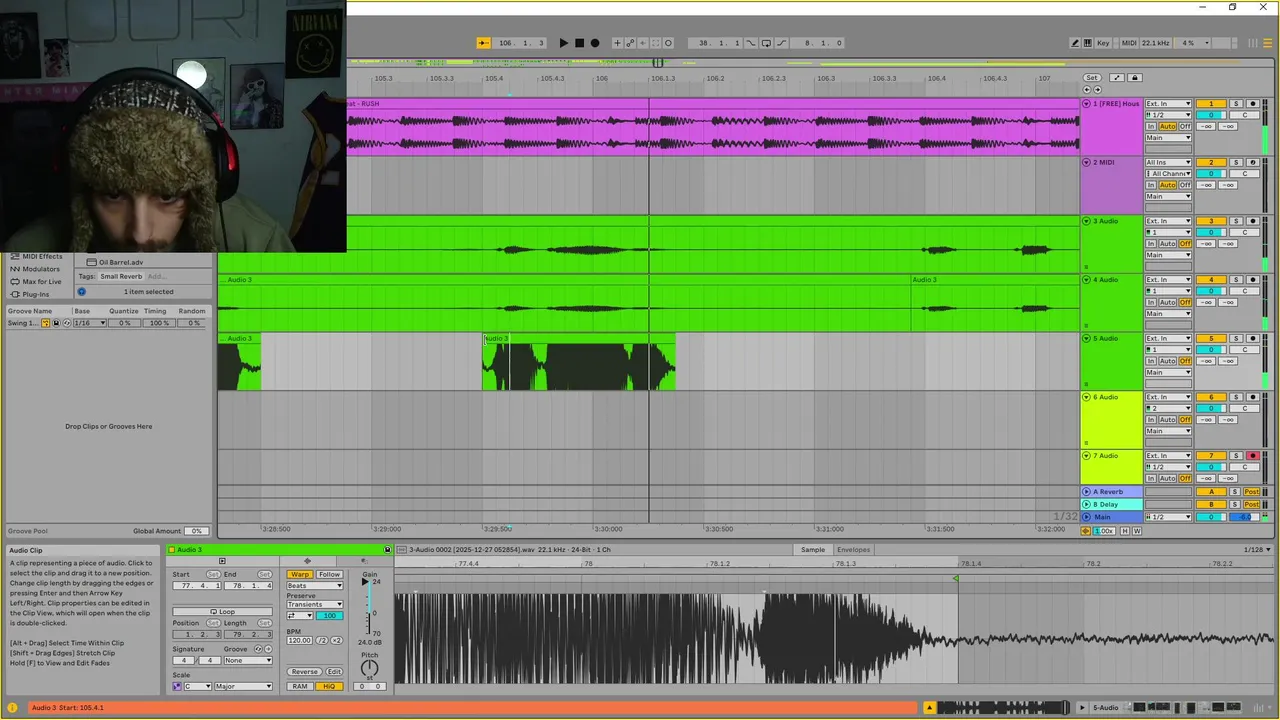The image size is (1280, 720).
Task: Halve the clip tempo with the /2 button
Action: point(322,640)
